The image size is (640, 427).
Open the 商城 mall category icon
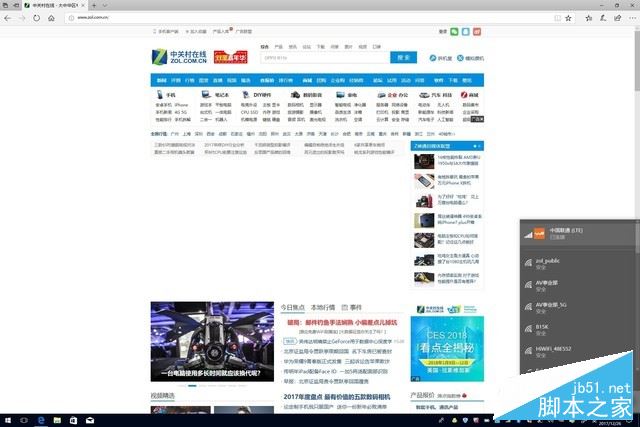pyautogui.click(x=464, y=95)
